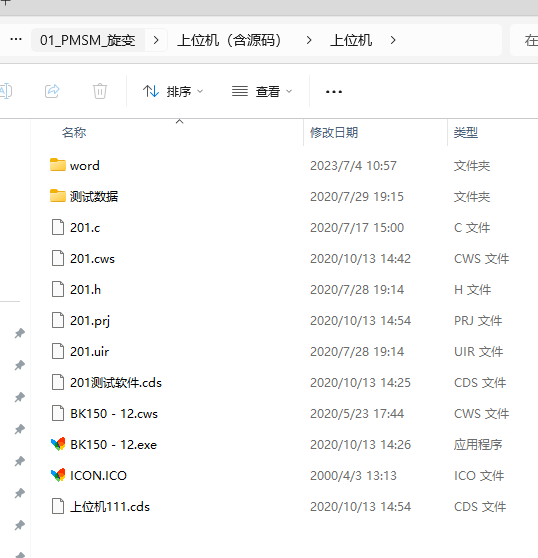Select the 201.prj file icon
The width and height of the screenshot is (538, 558).
click(58, 320)
